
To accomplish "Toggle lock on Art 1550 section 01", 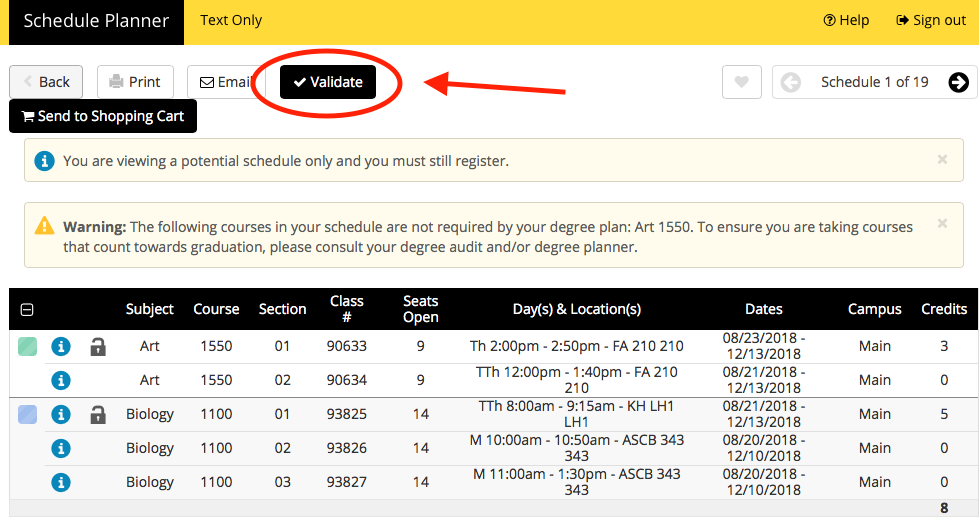I will (x=98, y=346).
